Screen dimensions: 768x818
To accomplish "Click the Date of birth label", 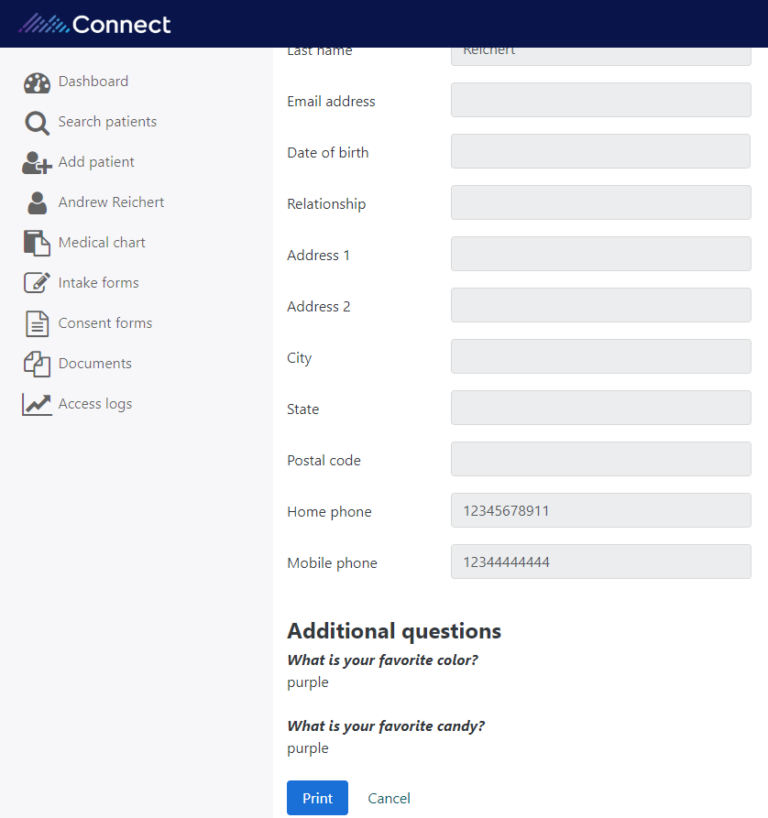I will [x=328, y=152].
